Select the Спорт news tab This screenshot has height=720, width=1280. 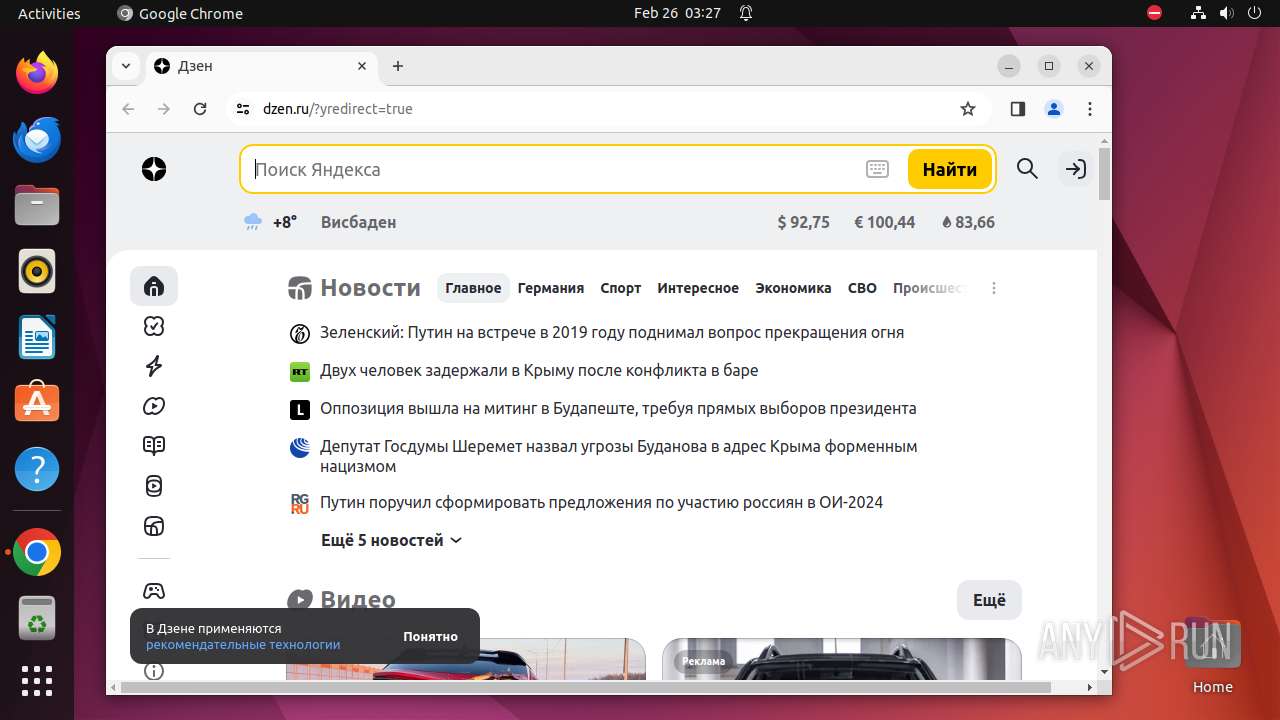tap(621, 288)
